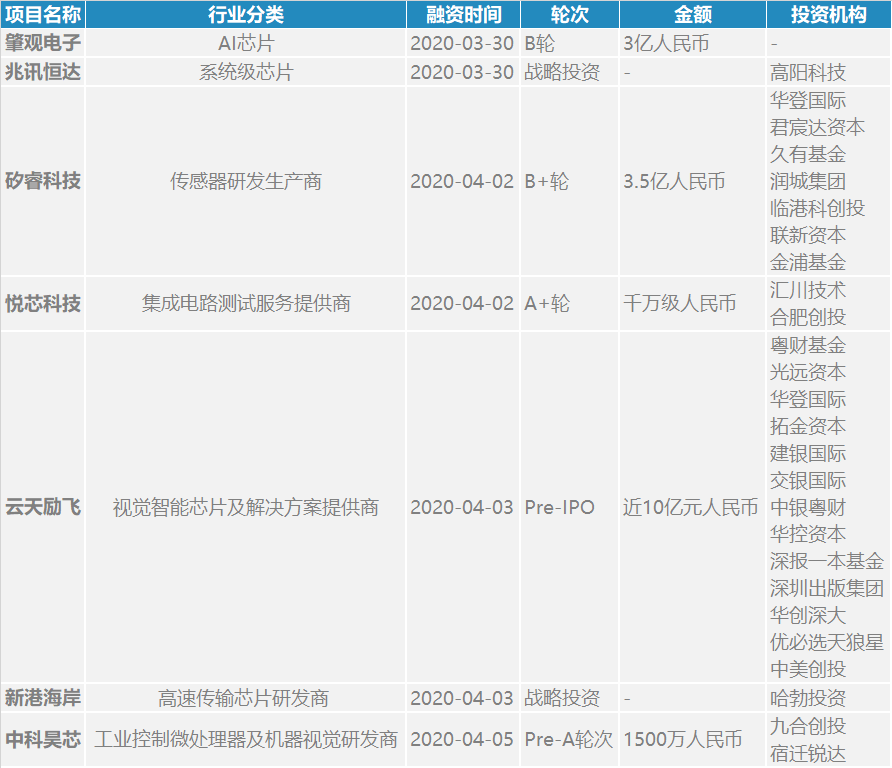Click the 融资时间 column header
Viewport: 892px width, 768px height.
[464, 14]
